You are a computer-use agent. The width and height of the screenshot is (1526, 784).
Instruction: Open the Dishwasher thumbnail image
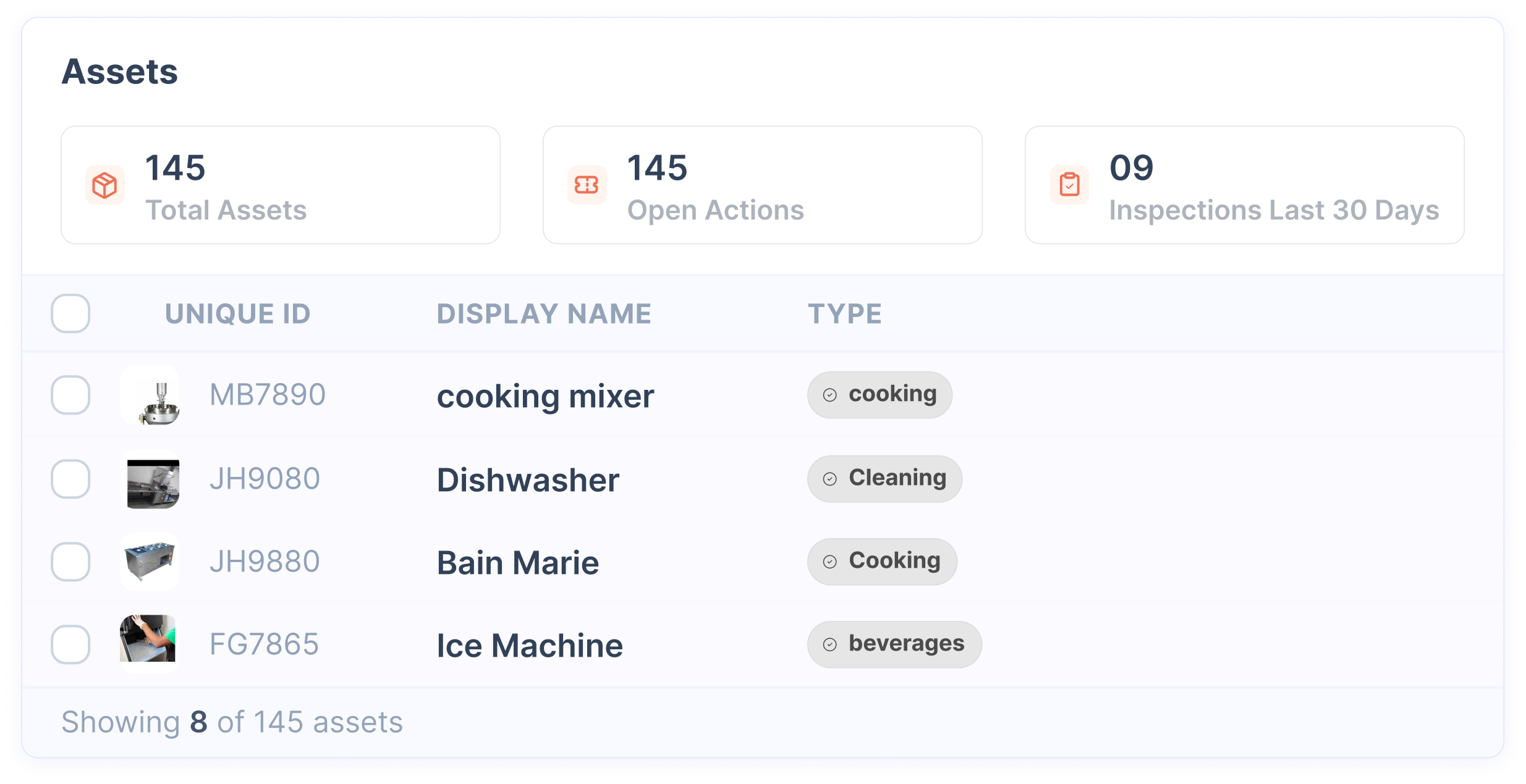tap(150, 479)
